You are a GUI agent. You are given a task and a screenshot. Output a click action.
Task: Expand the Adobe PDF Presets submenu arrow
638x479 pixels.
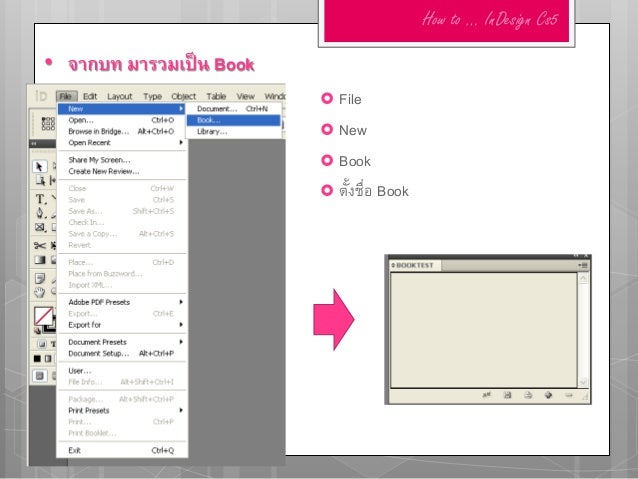(x=181, y=302)
